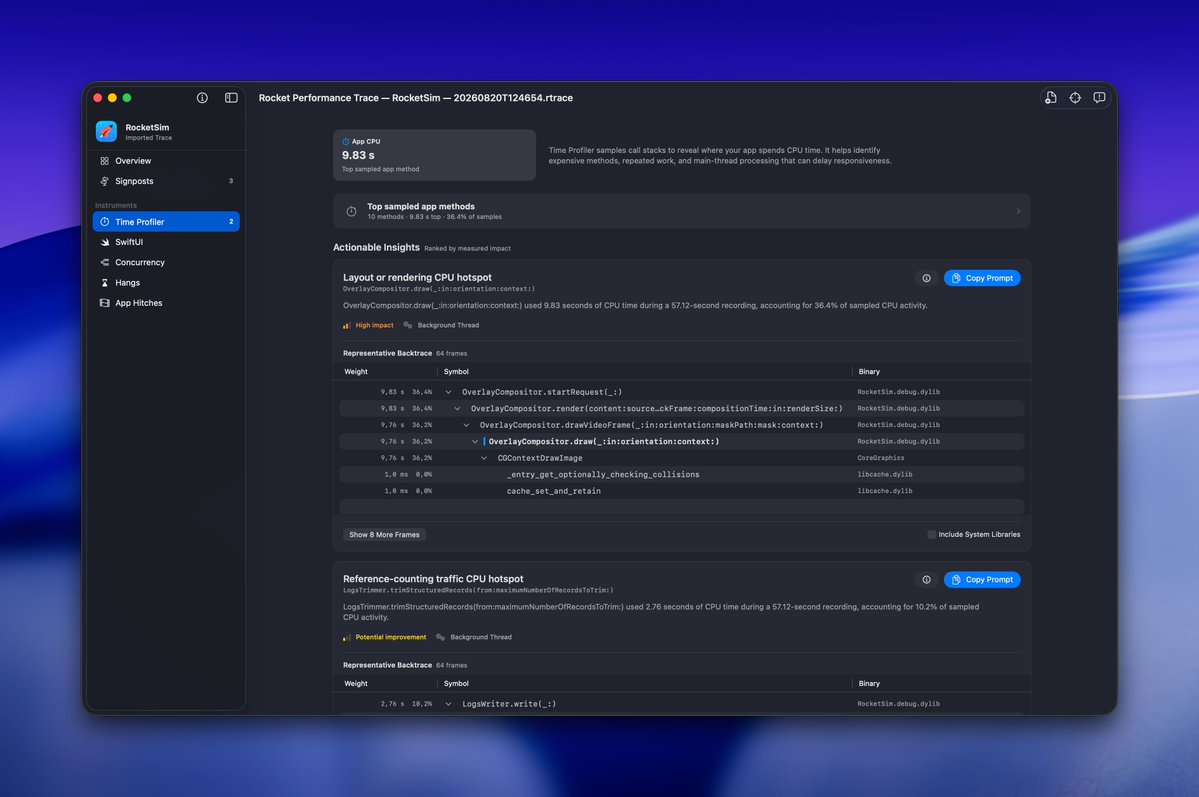1199x797 pixels.
Task: Click the Weight column header in first backtrace
Action: pos(356,372)
